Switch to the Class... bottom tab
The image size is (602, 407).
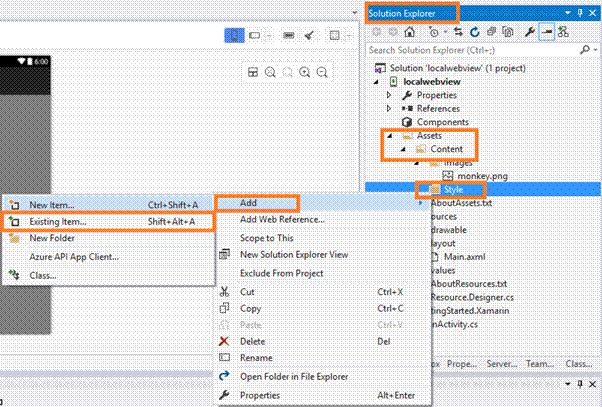[x=578, y=364]
